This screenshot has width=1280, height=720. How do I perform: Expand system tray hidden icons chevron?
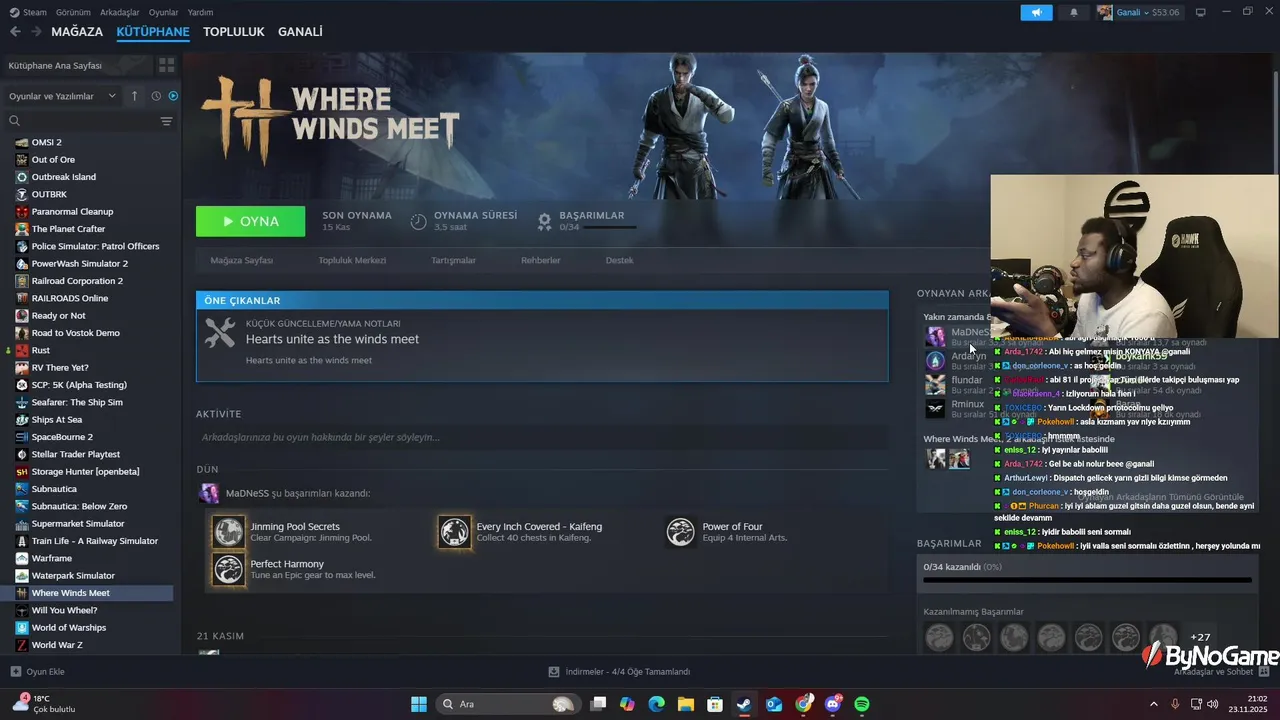(1153, 704)
